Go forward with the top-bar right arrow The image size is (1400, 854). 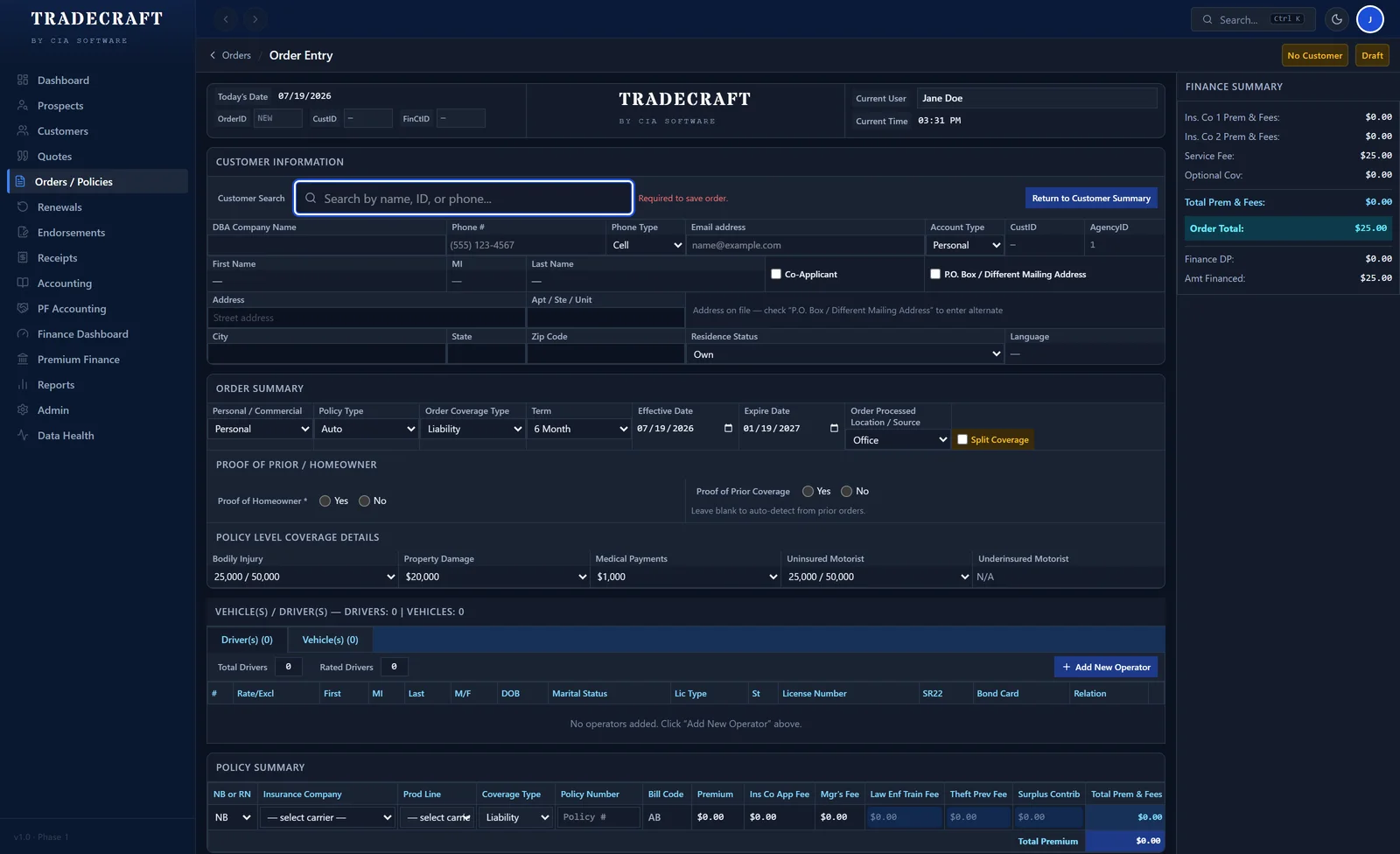point(255,18)
